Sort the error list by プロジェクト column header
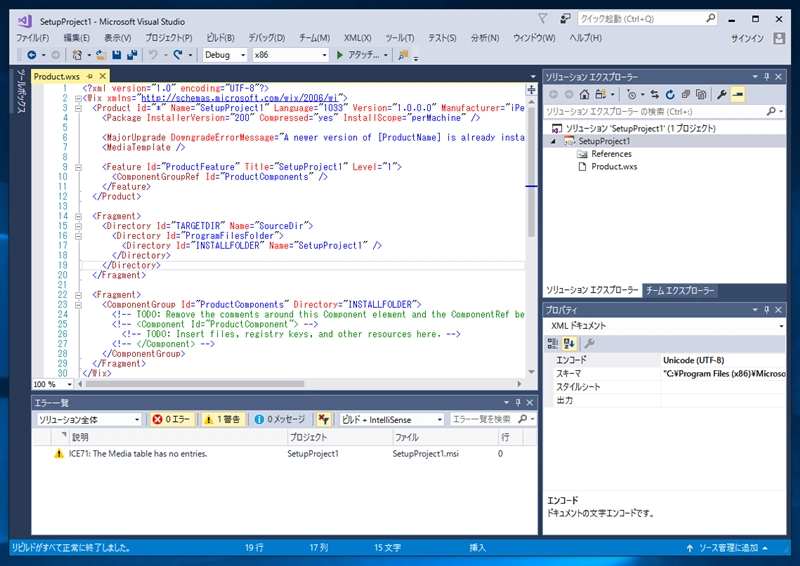Viewport: 800px width, 566px height. [339, 437]
